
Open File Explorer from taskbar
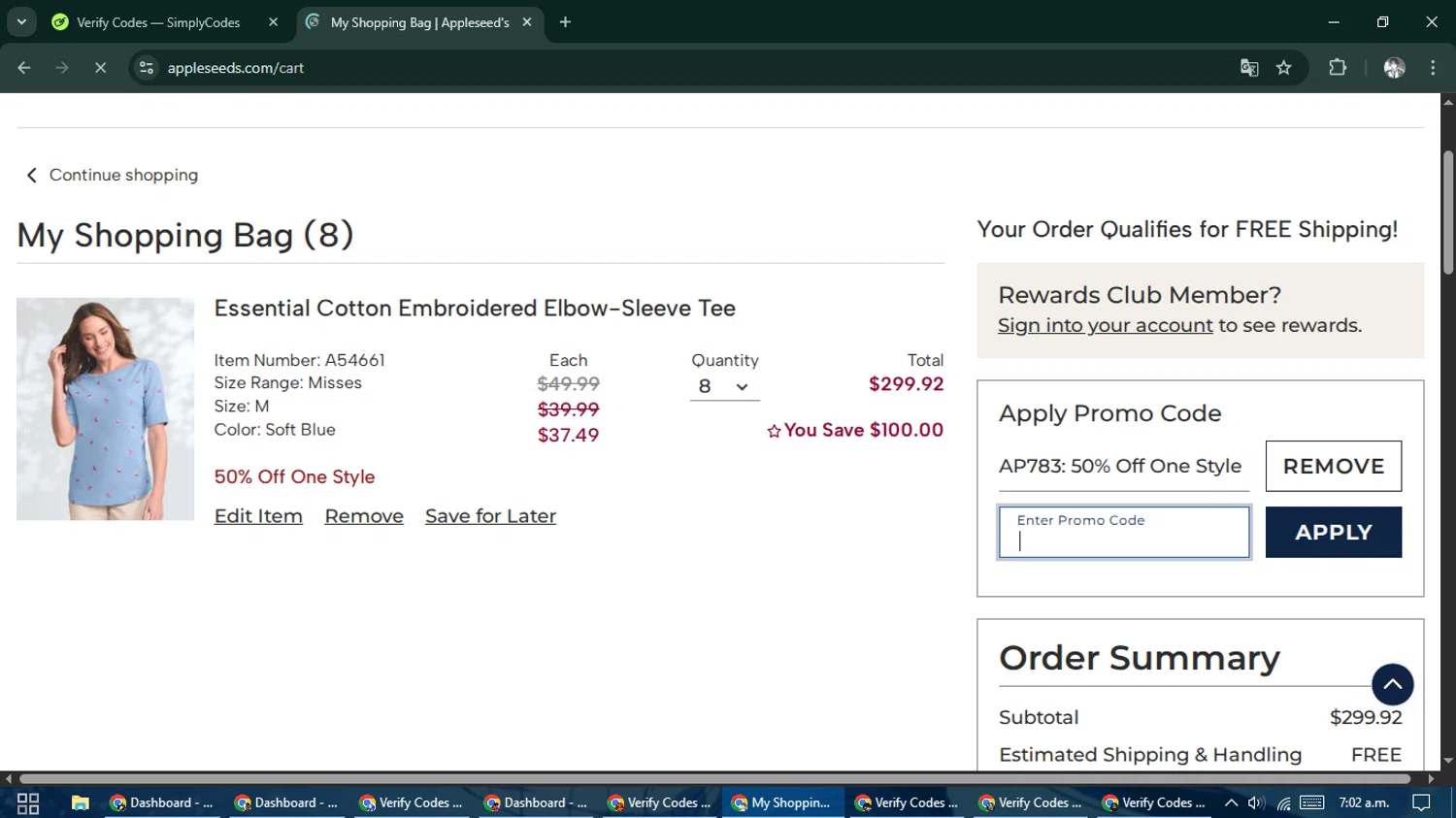[80, 802]
